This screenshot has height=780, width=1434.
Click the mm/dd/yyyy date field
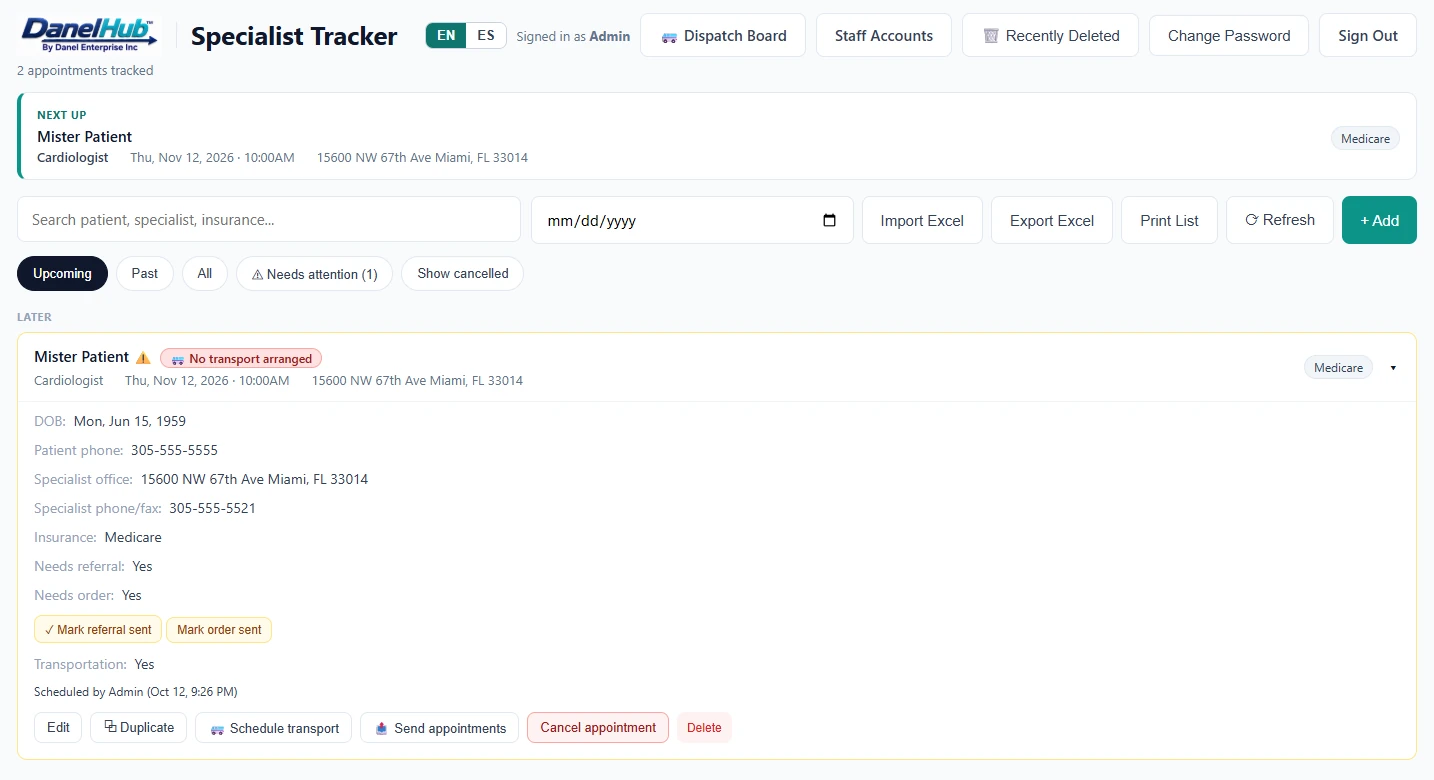point(692,220)
